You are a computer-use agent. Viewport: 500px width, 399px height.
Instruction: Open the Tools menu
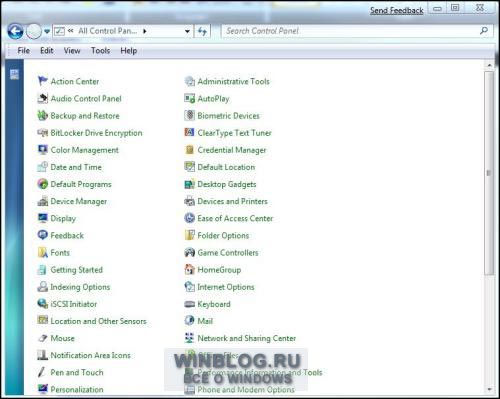[x=101, y=51]
